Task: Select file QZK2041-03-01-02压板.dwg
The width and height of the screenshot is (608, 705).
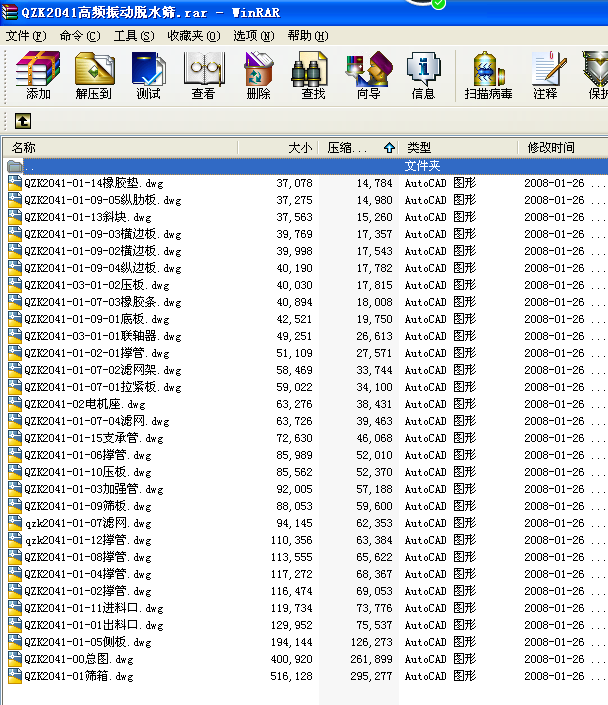Action: coord(97,285)
